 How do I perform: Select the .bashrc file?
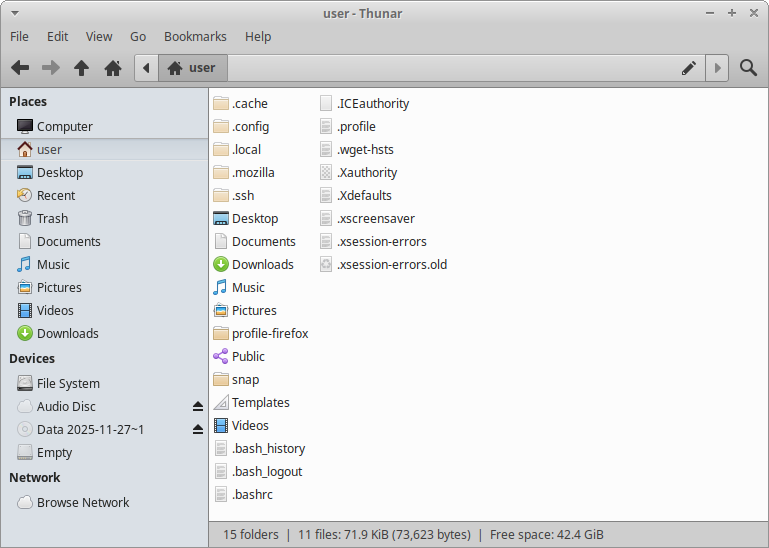243,495
